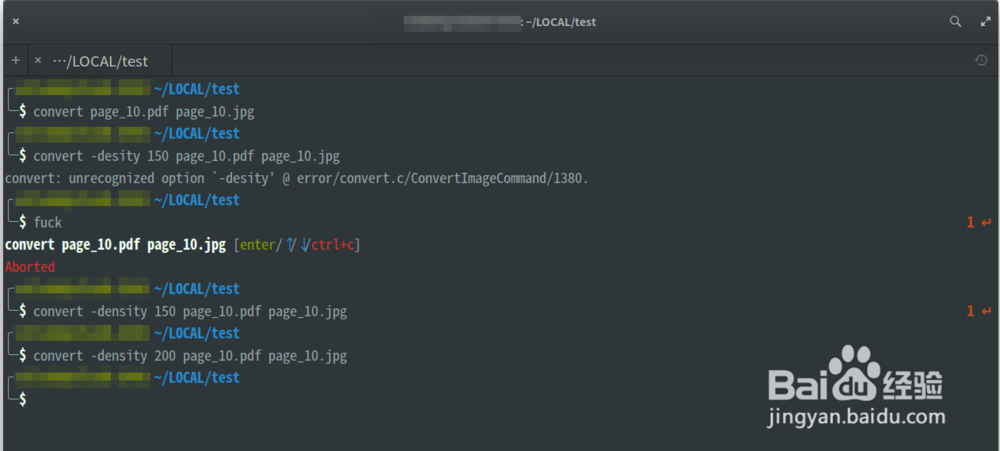Close the terminal window

tap(15, 21)
